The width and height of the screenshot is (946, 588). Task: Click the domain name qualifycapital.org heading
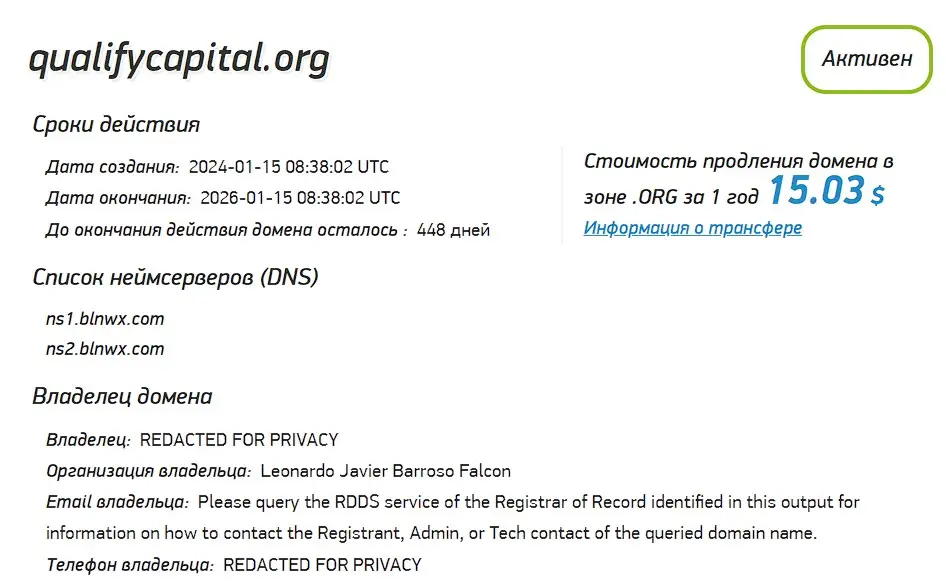(180, 58)
